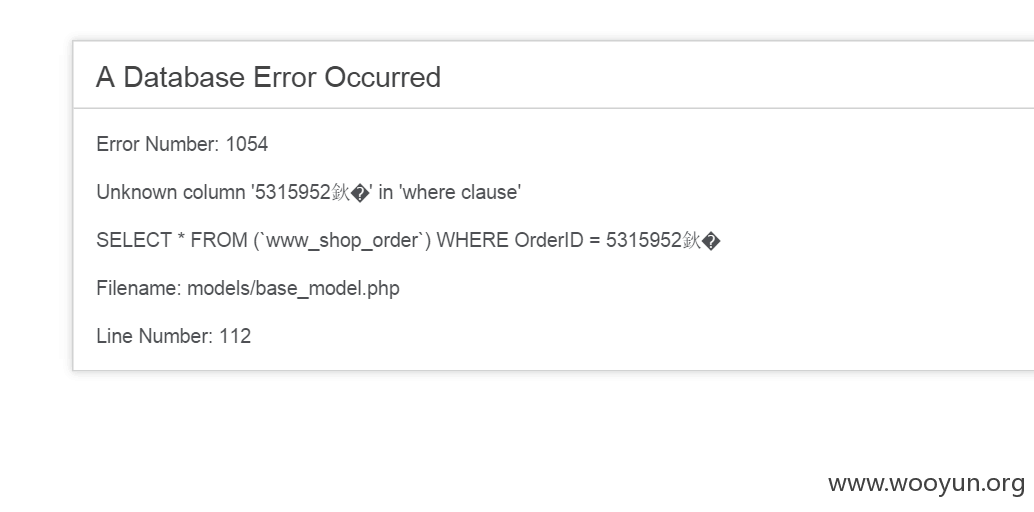Click the 'Error Number:' label

coord(158,144)
